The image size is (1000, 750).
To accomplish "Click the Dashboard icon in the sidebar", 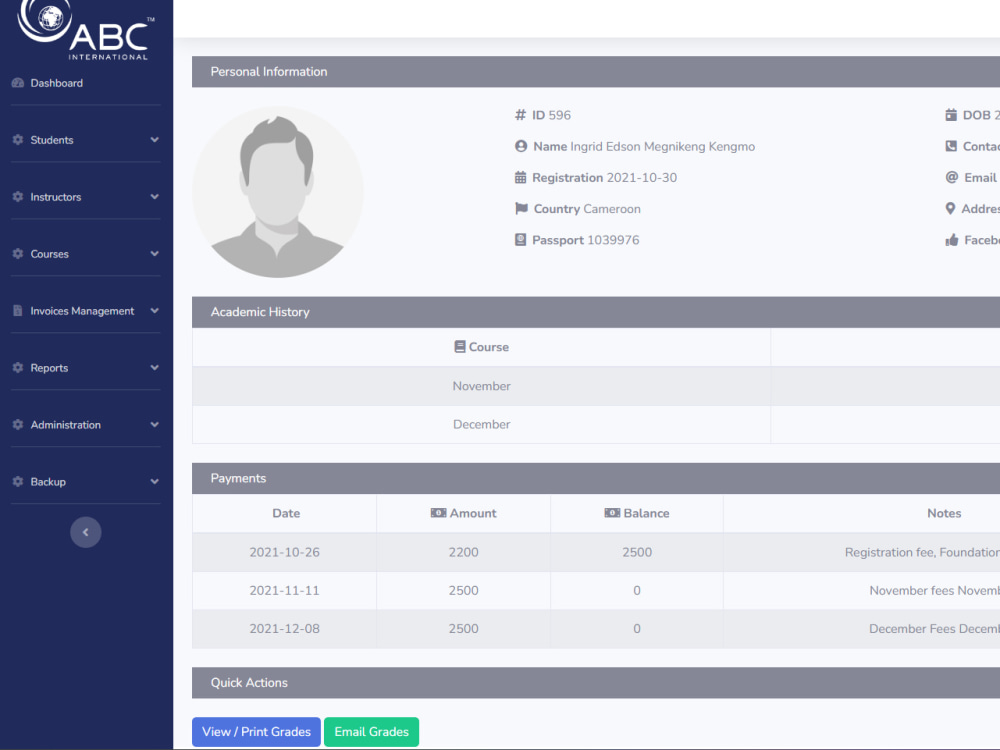I will click(x=16, y=83).
